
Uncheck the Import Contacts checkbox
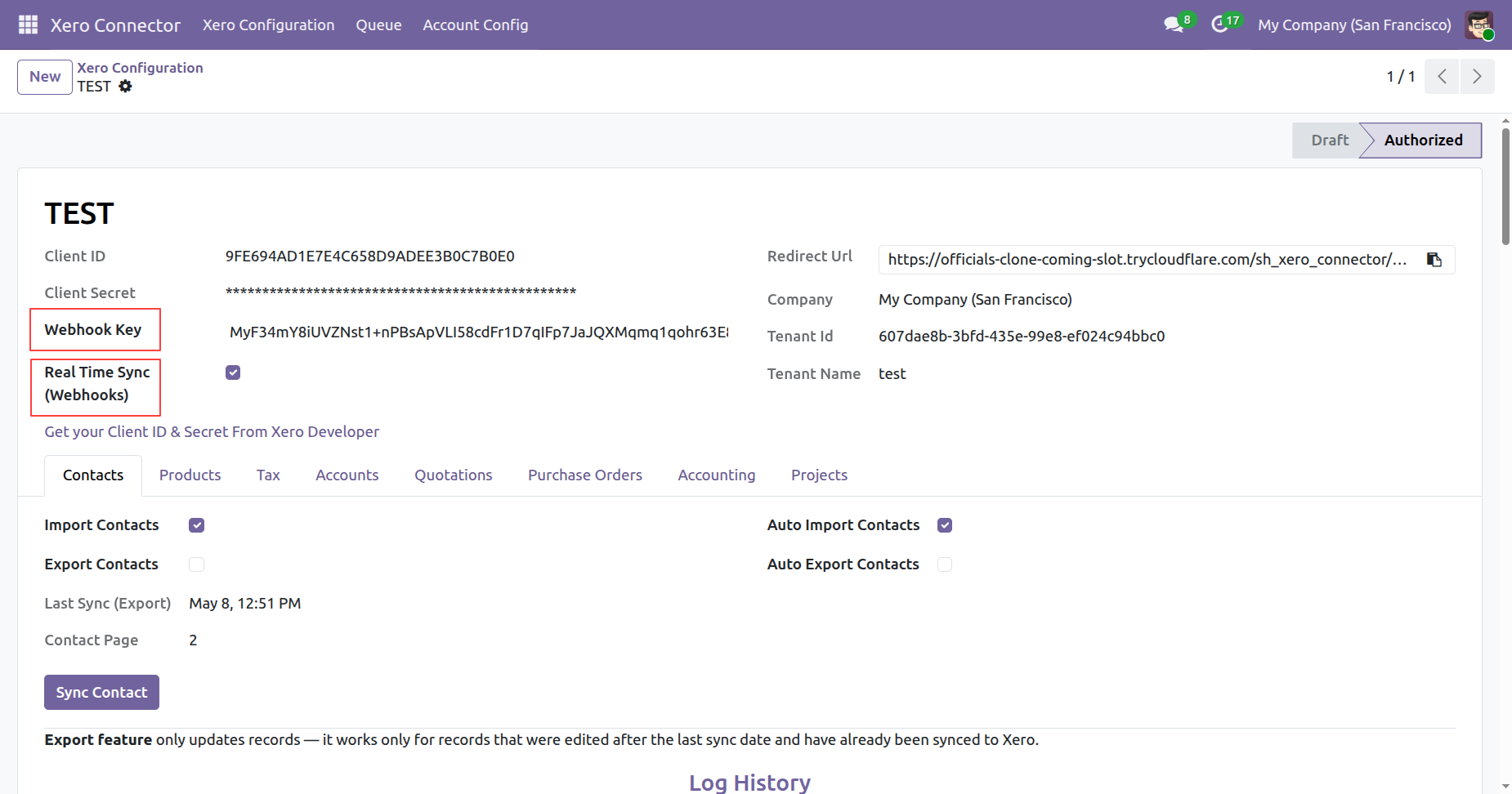[196, 525]
